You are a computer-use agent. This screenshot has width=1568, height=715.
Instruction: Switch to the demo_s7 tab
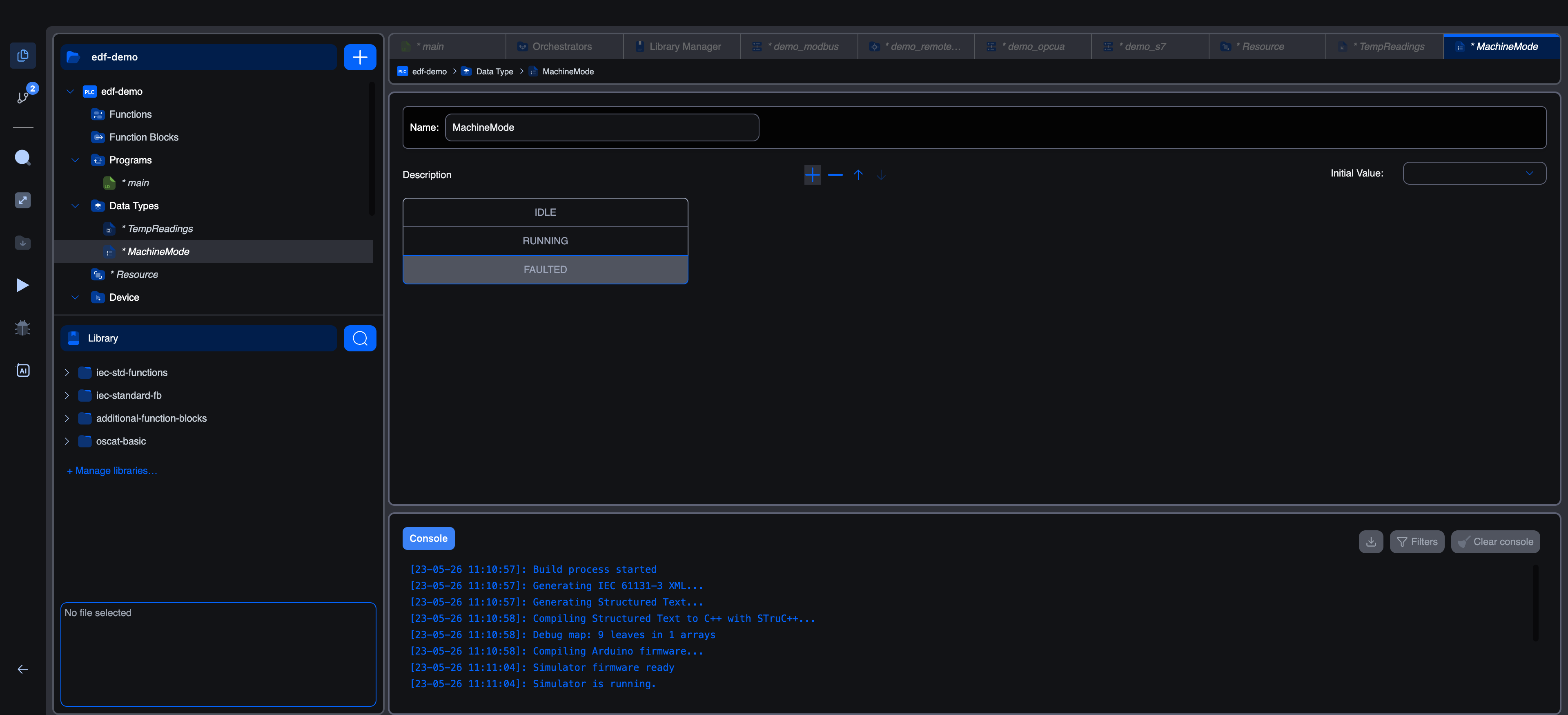(x=1150, y=46)
